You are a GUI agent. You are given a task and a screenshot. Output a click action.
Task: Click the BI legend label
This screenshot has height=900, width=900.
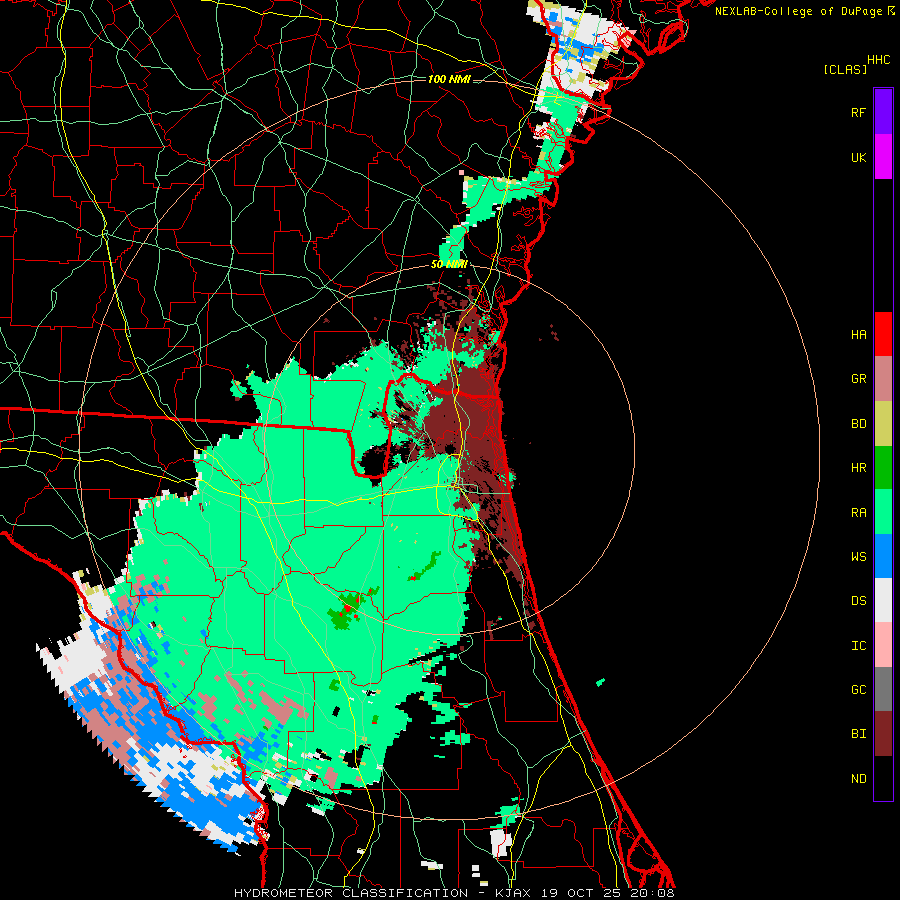pyautogui.click(x=859, y=734)
